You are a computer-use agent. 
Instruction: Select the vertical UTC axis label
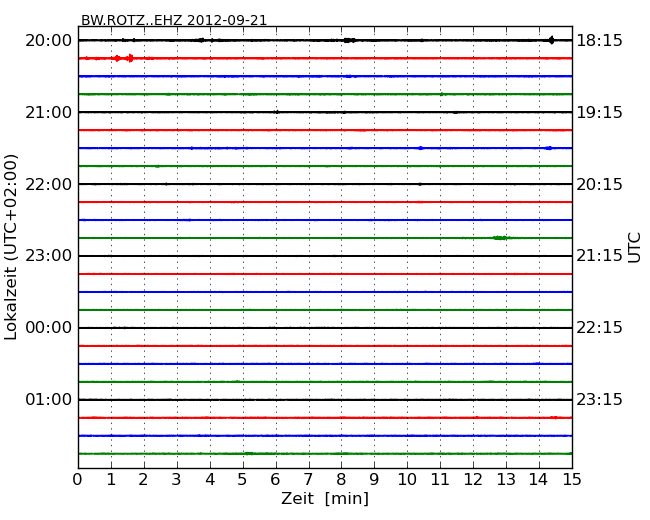pos(634,248)
